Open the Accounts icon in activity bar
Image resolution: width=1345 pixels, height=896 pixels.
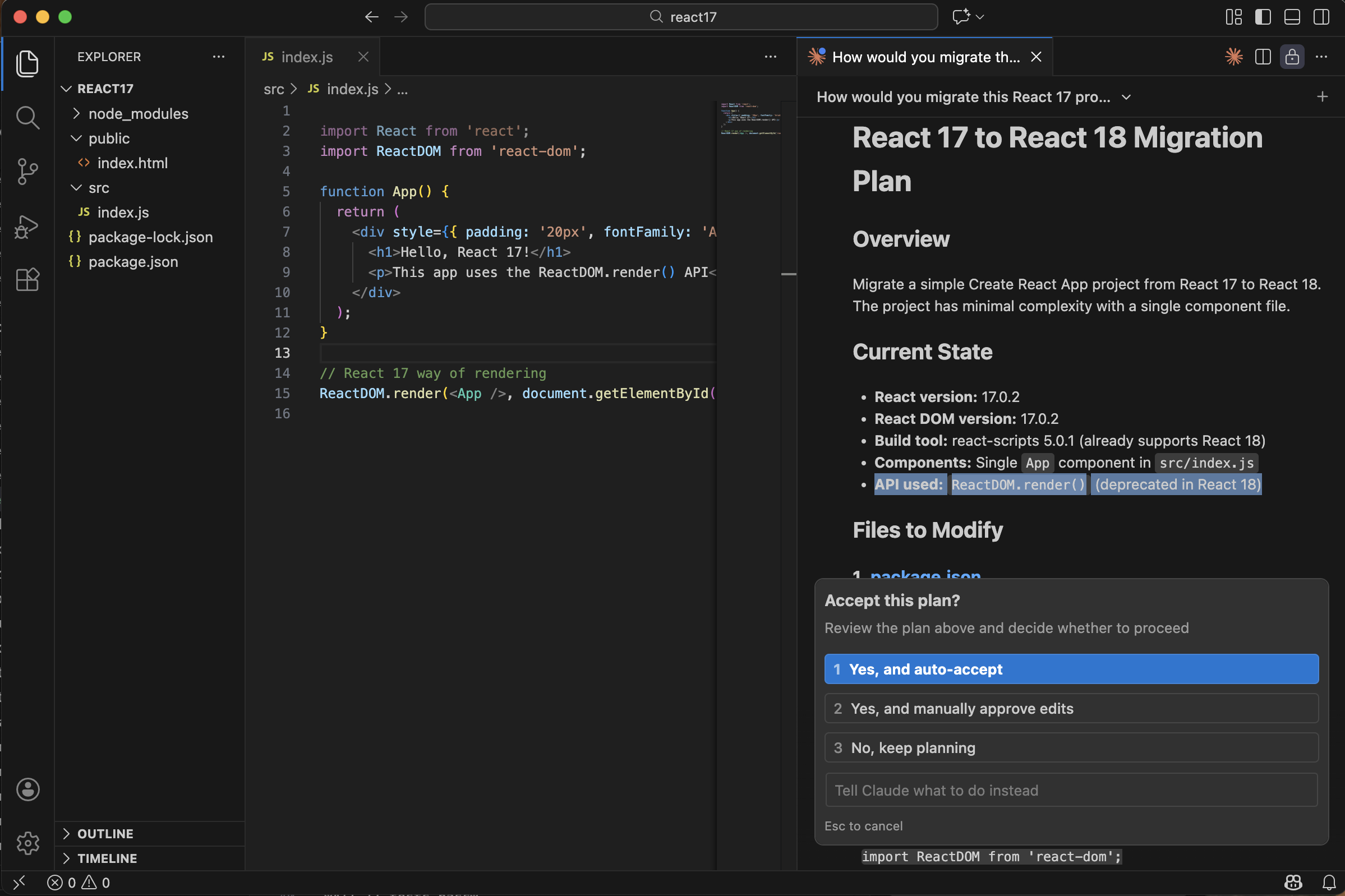click(x=27, y=789)
